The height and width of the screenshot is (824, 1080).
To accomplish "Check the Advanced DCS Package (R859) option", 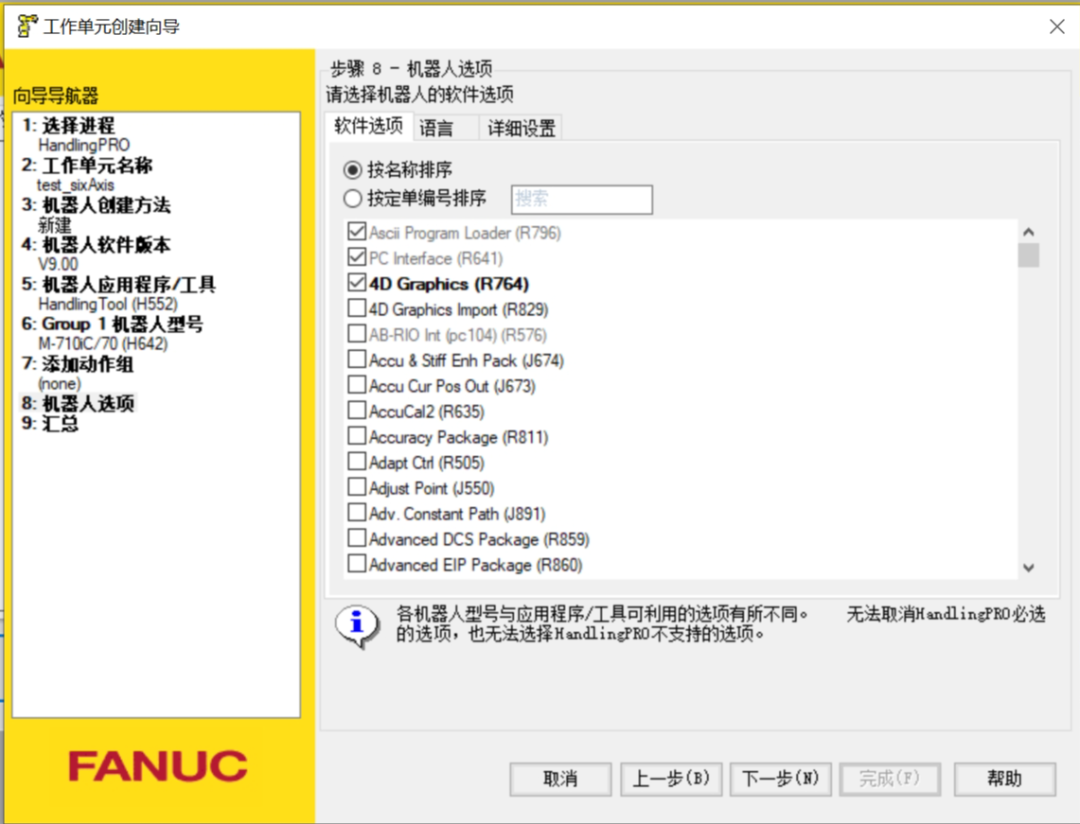I will [356, 538].
